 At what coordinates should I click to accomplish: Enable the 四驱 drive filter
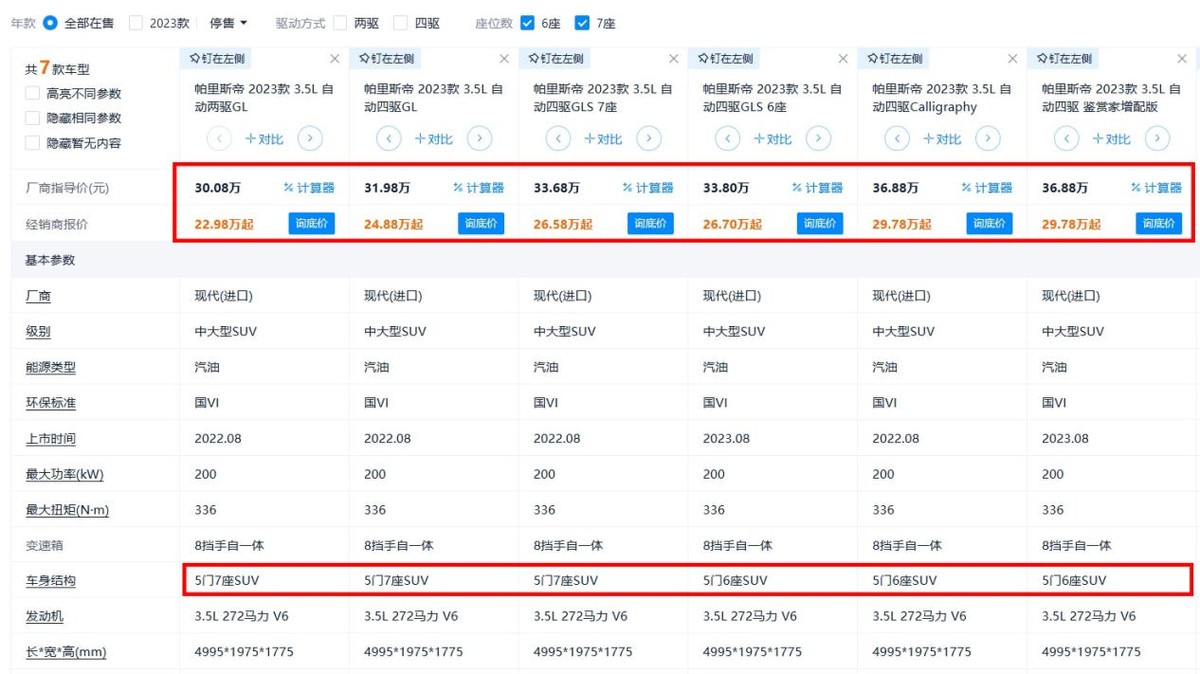[401, 23]
